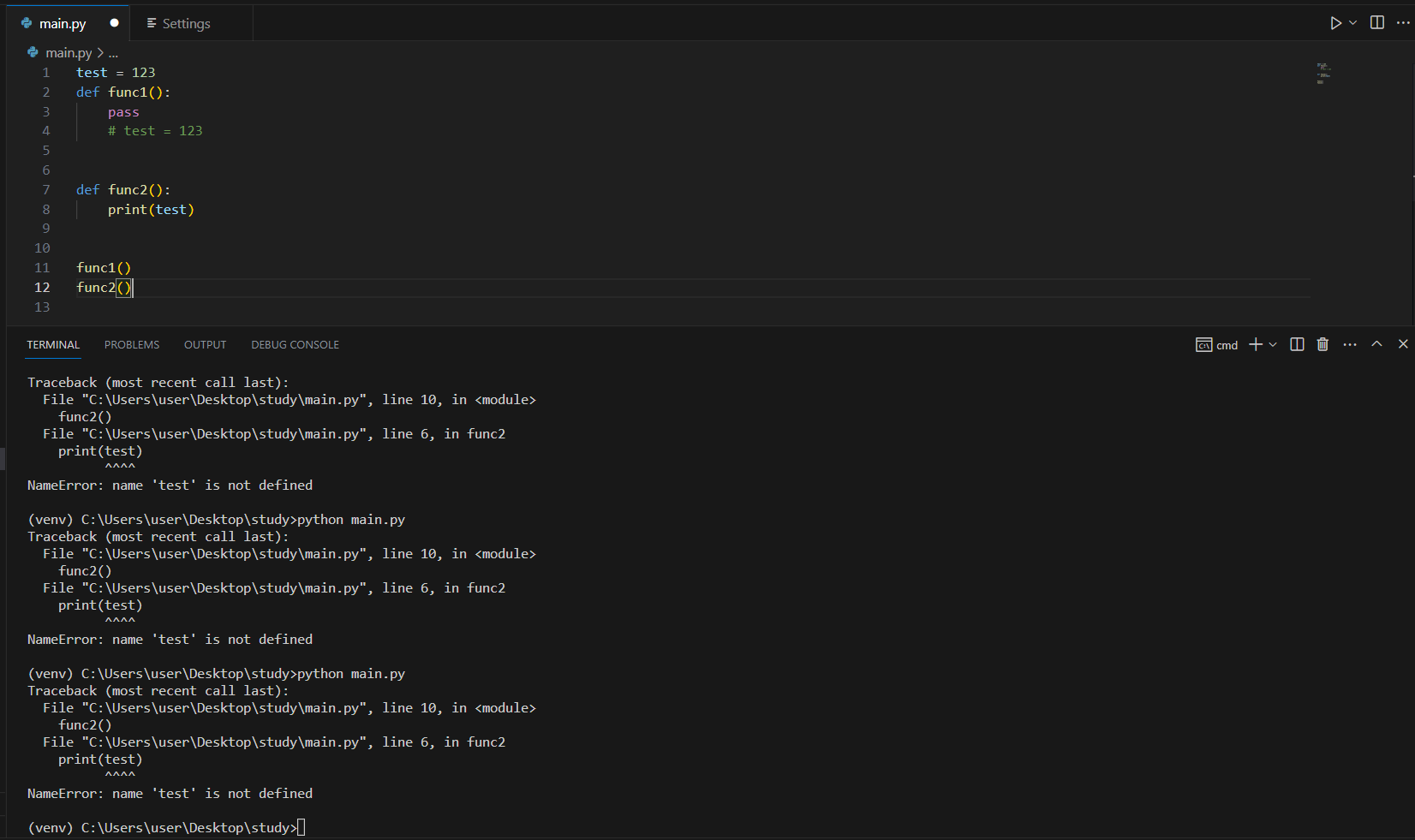Open the launch profile dropdown arrow
Screen dimensions: 1415x840
(1273, 344)
